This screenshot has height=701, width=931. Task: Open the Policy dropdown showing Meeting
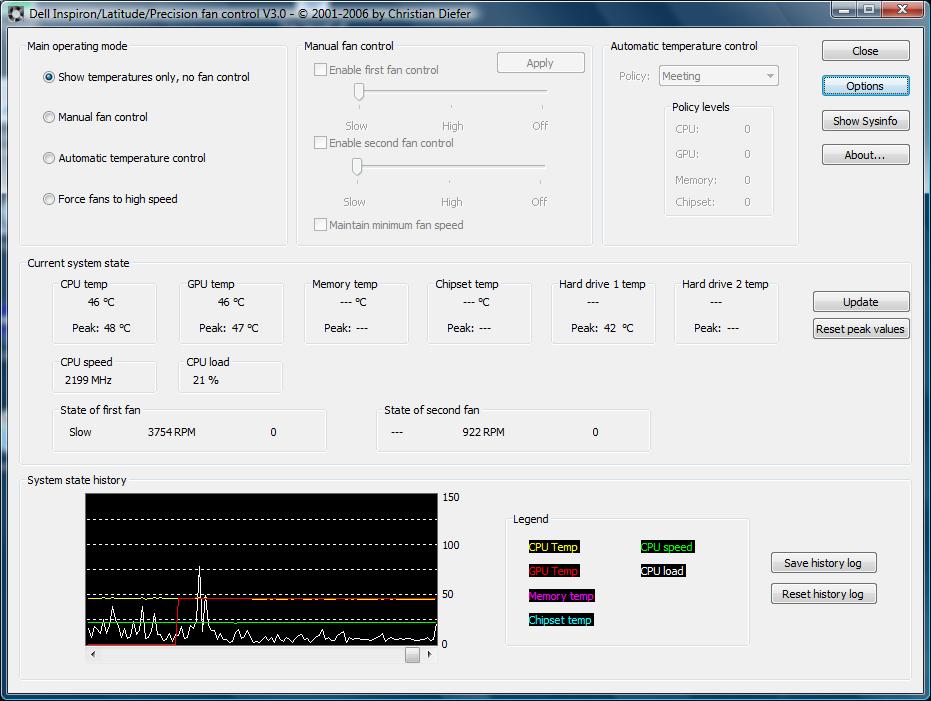tap(718, 76)
